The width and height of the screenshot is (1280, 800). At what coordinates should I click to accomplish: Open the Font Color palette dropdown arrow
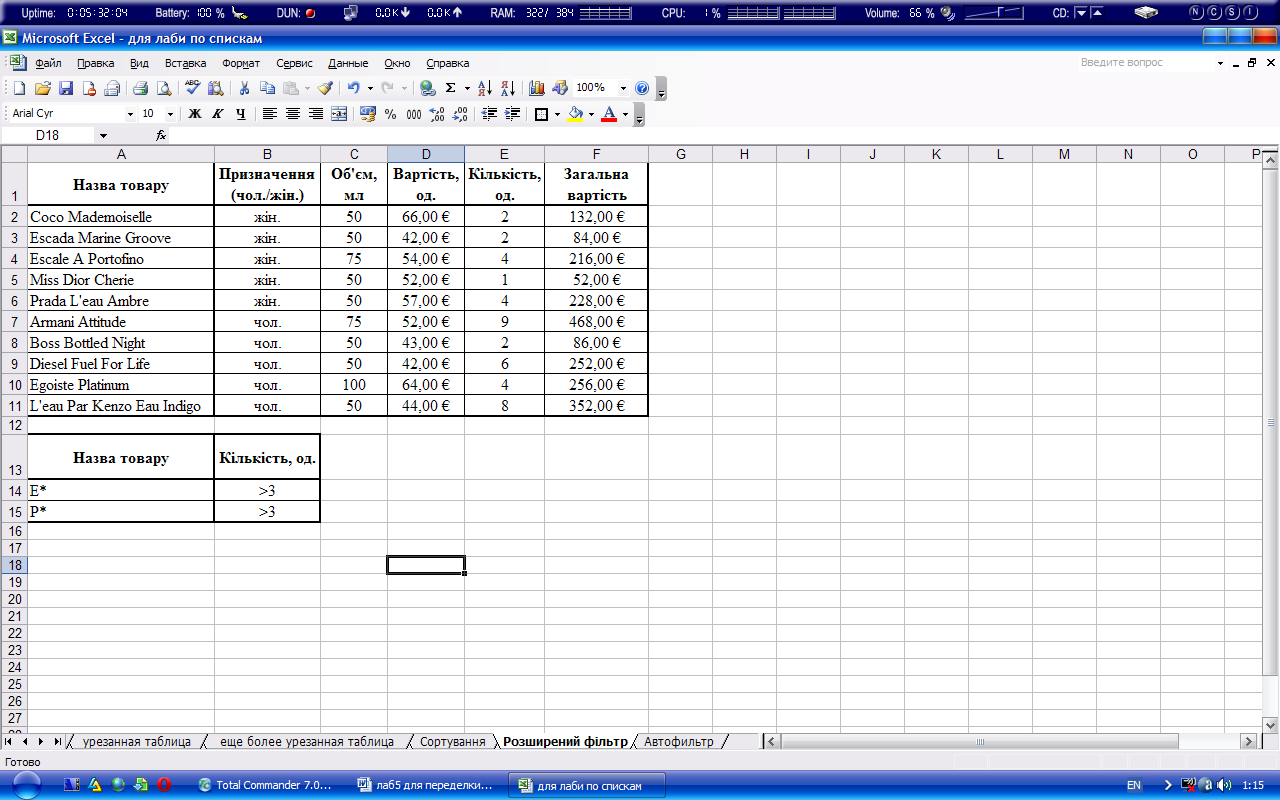tap(625, 114)
